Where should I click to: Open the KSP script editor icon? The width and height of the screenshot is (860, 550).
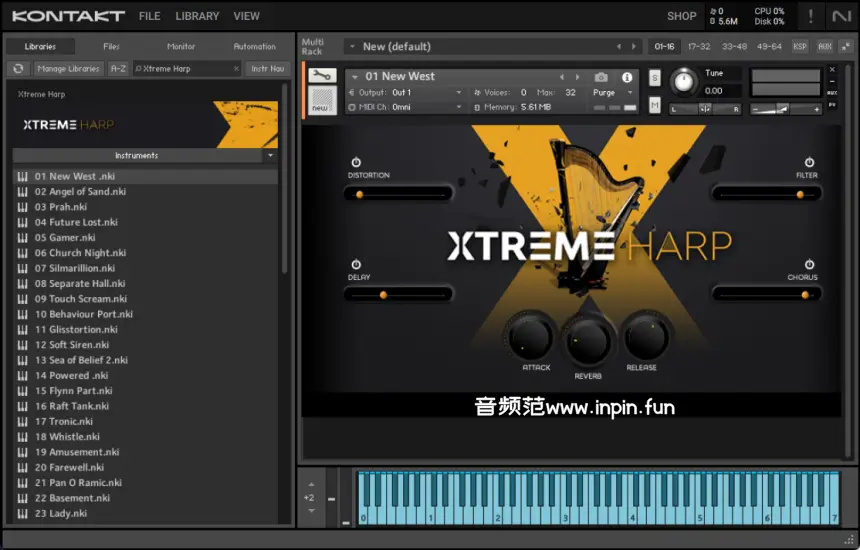800,46
